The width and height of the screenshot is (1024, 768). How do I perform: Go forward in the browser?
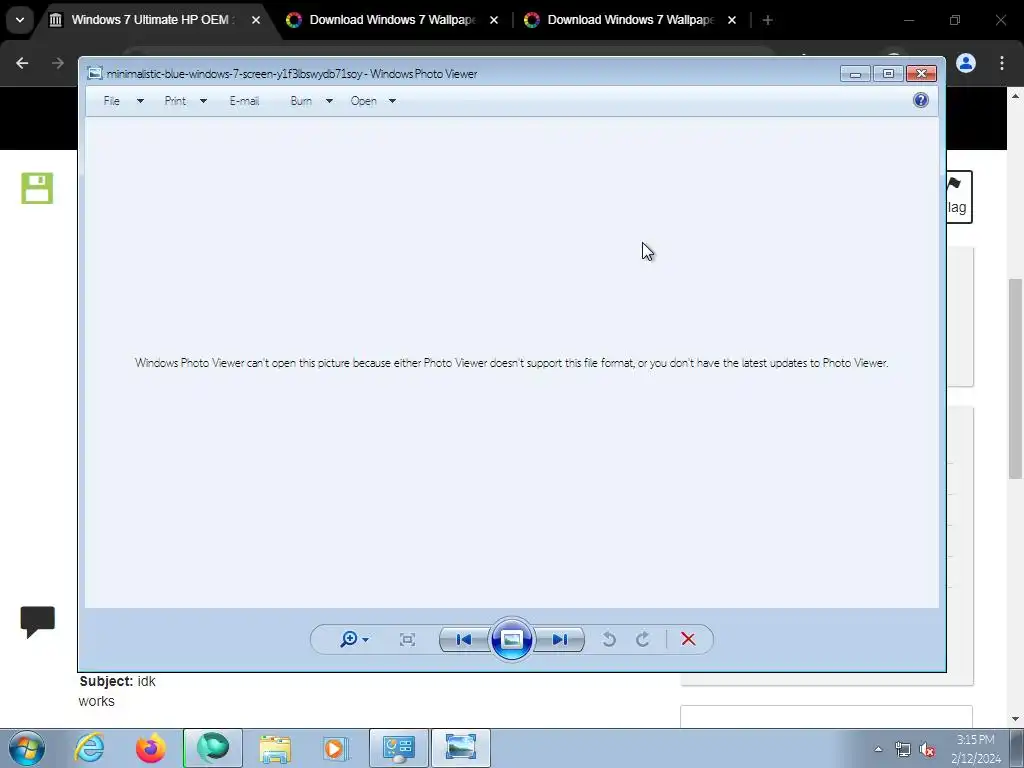coord(57,63)
